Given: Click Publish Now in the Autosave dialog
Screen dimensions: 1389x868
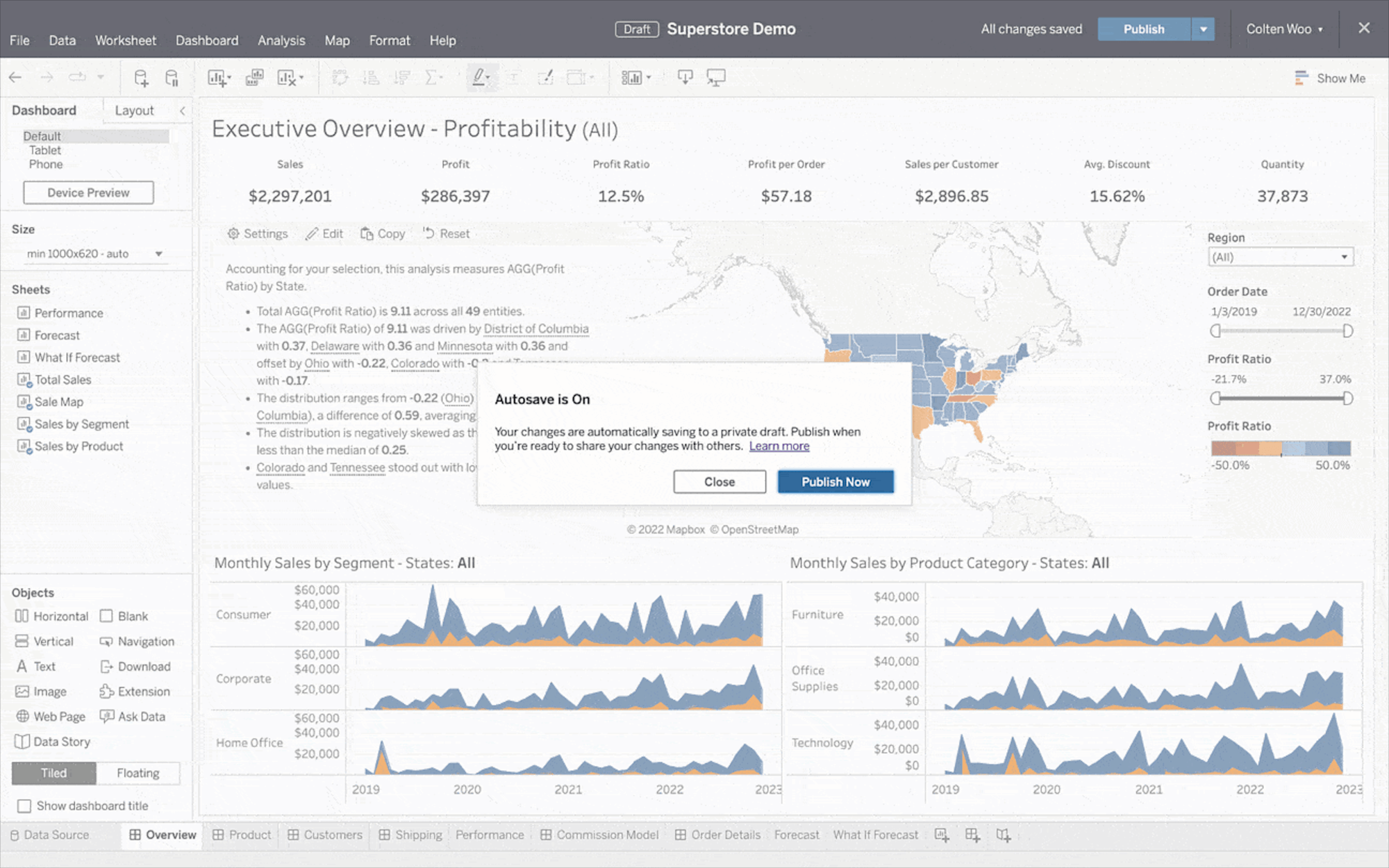Looking at the screenshot, I should (835, 481).
